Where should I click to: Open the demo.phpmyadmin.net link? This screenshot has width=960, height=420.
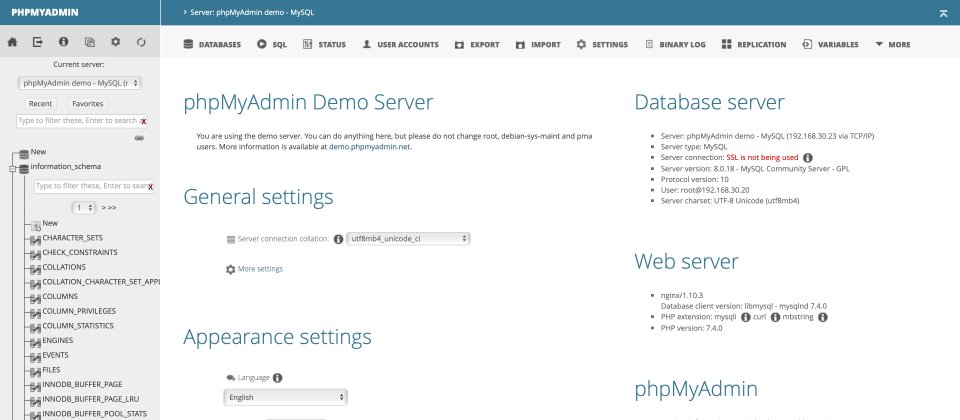coord(370,147)
